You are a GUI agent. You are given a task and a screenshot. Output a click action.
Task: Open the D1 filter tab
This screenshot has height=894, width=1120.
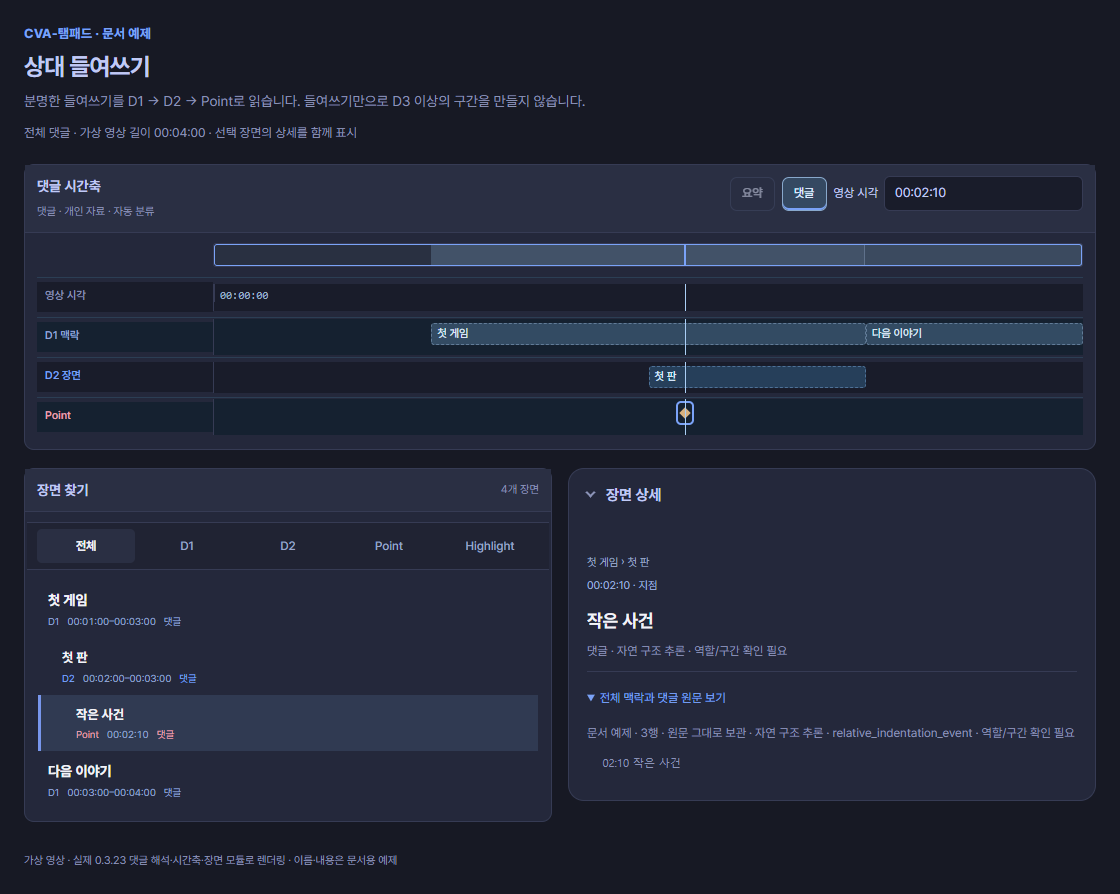coord(186,546)
